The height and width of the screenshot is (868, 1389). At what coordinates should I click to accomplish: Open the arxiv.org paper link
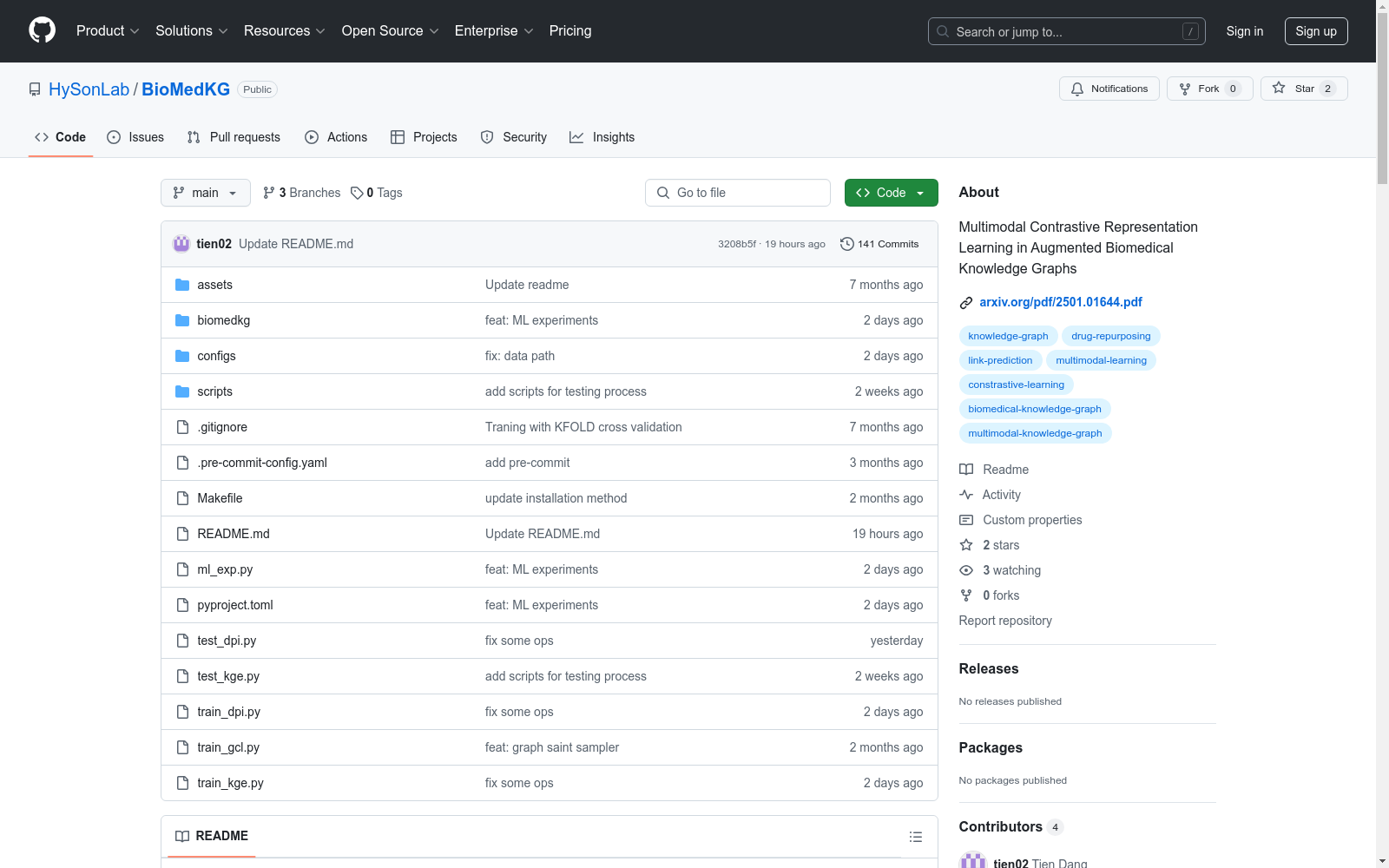click(1060, 302)
